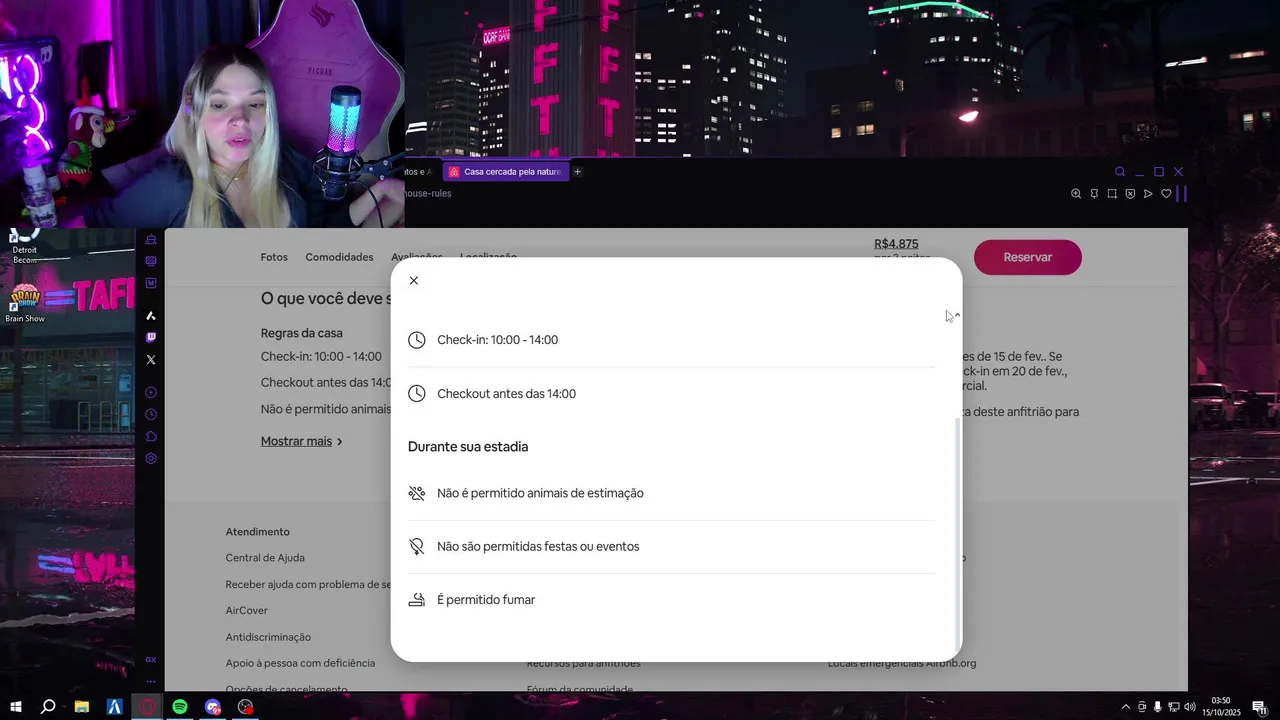Click the R$4.875 price link
The height and width of the screenshot is (720, 1280).
click(896, 244)
